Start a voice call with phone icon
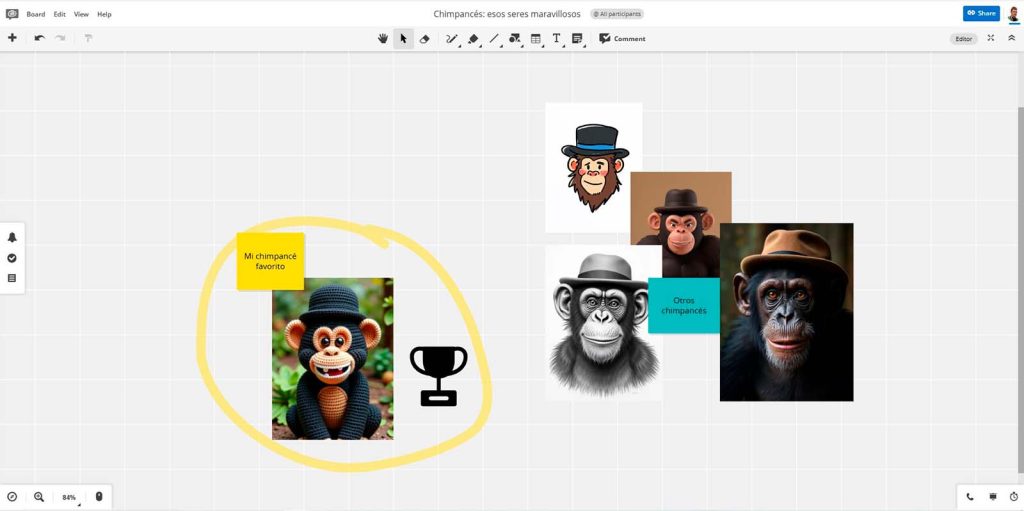Image resolution: width=1024 pixels, height=511 pixels. (x=970, y=496)
